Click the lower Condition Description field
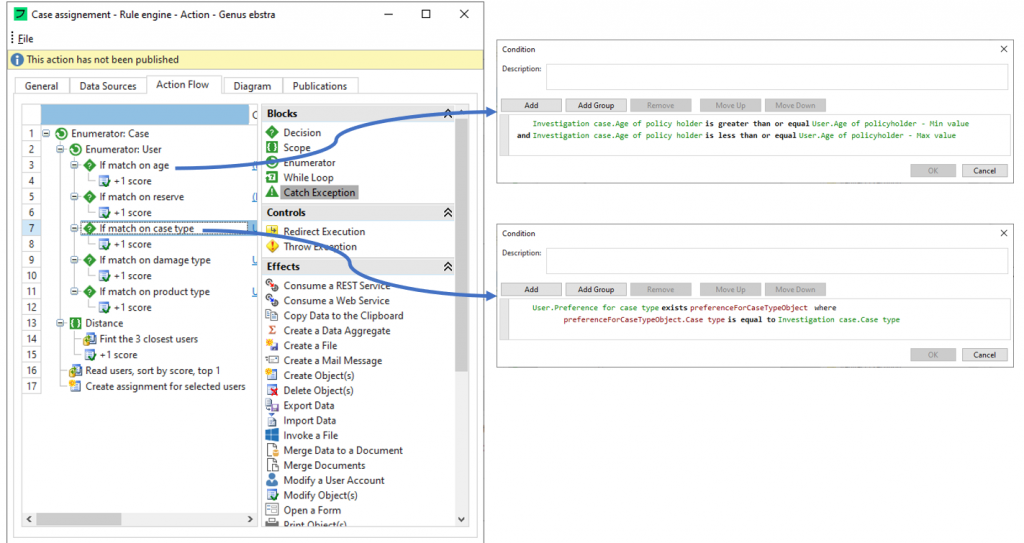The width and height of the screenshot is (1024, 543). click(777, 261)
